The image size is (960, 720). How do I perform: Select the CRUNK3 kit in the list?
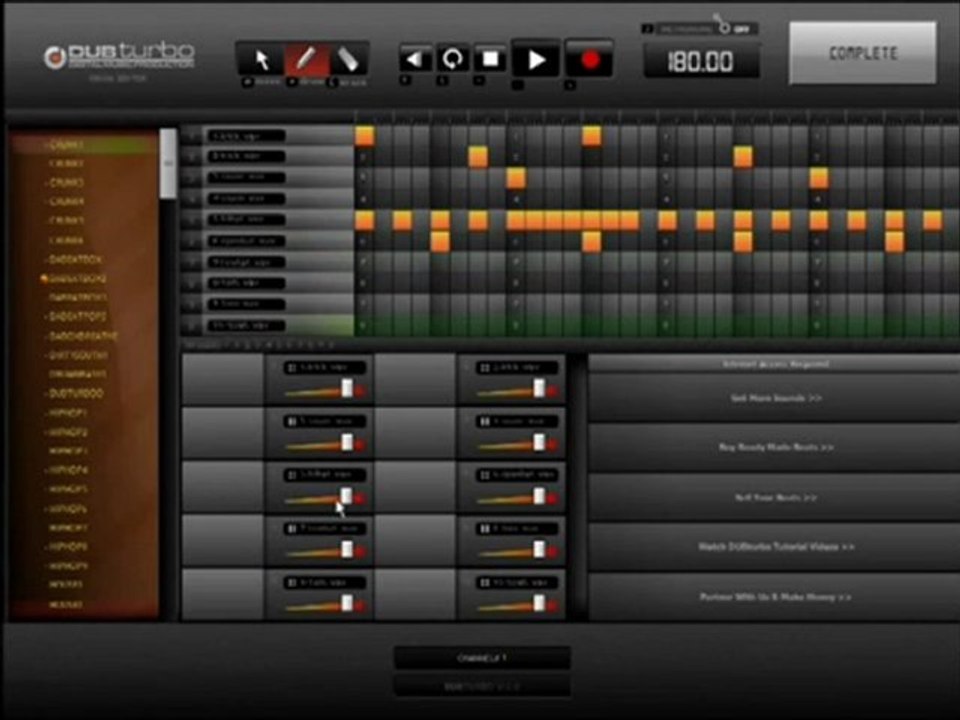[x=66, y=182]
